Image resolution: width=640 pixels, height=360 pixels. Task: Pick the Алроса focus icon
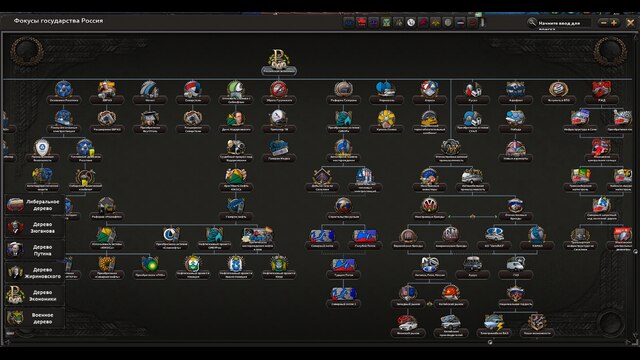click(429, 89)
